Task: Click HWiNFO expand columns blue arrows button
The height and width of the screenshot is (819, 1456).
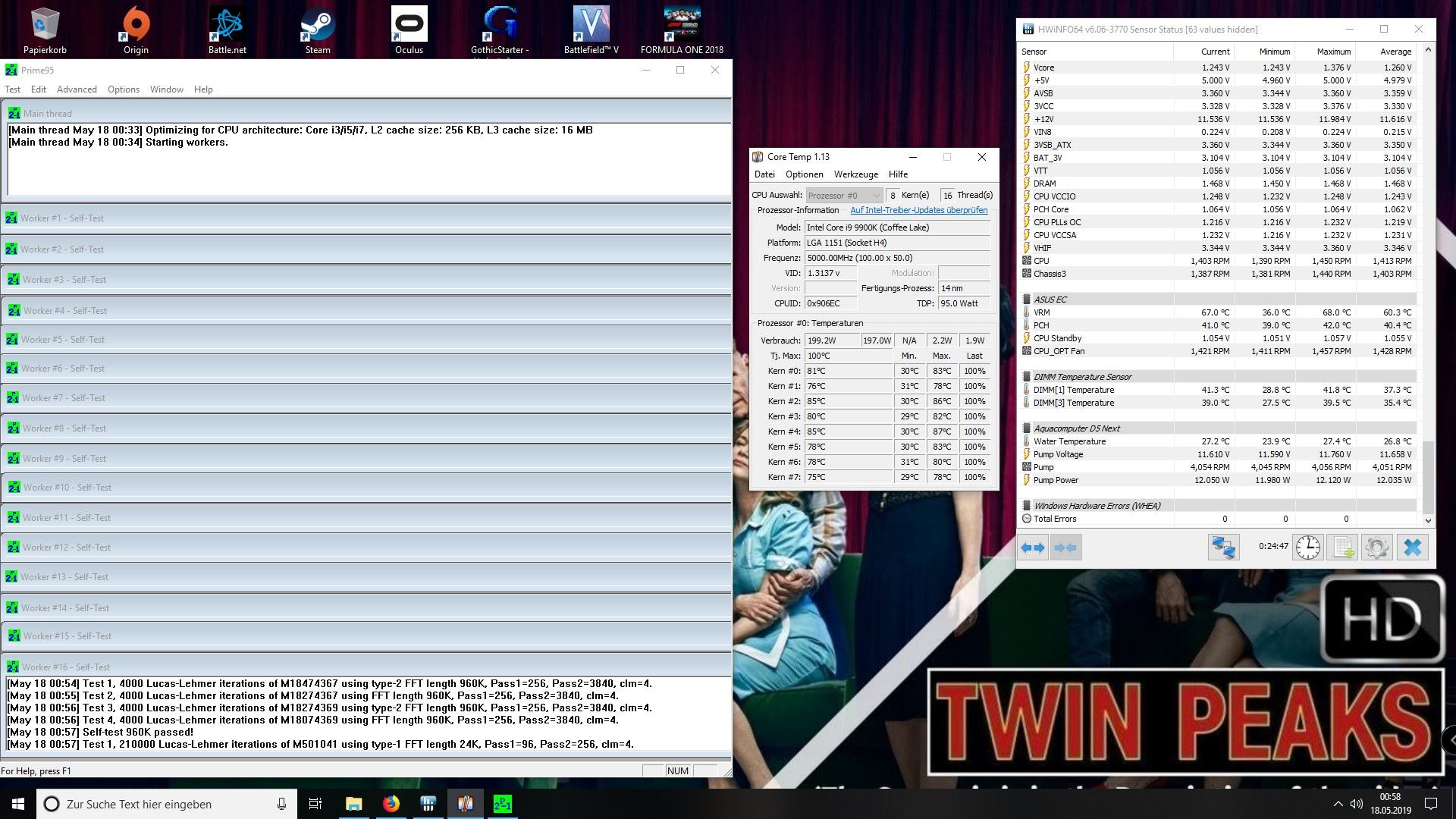Action: click(1033, 547)
